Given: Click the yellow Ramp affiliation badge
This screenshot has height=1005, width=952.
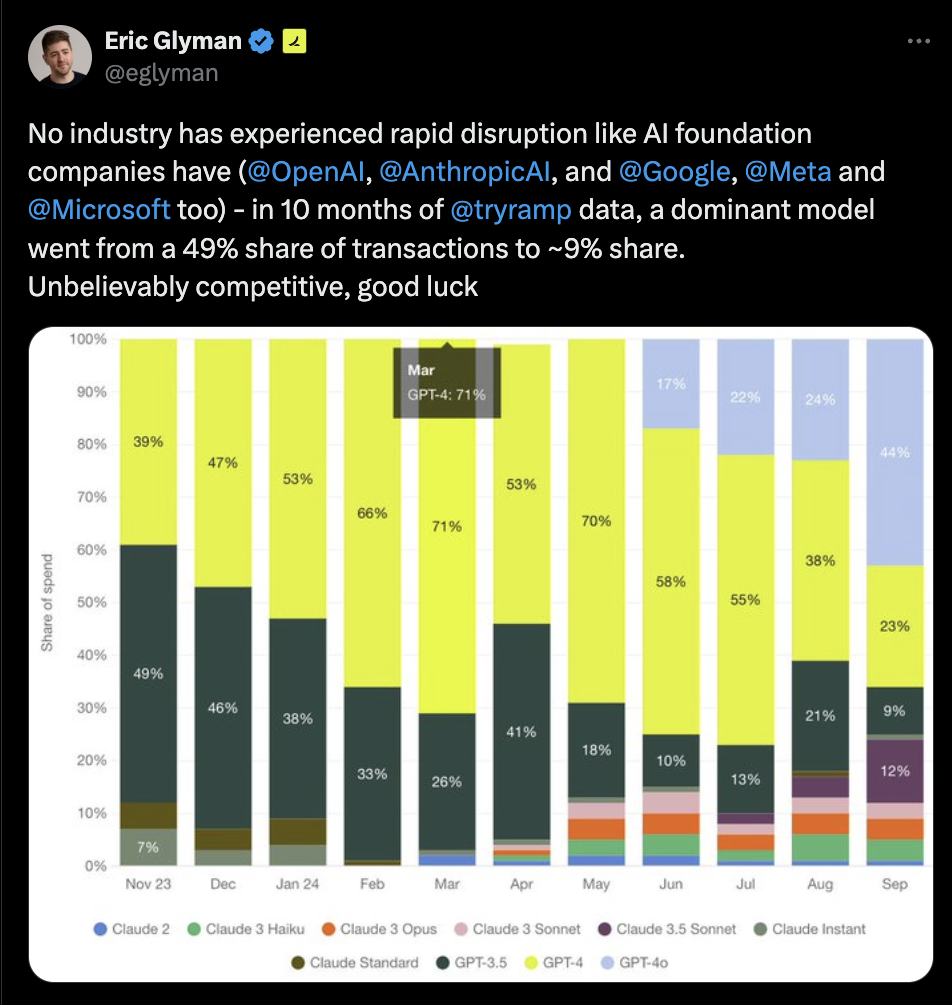Looking at the screenshot, I should 294,41.
